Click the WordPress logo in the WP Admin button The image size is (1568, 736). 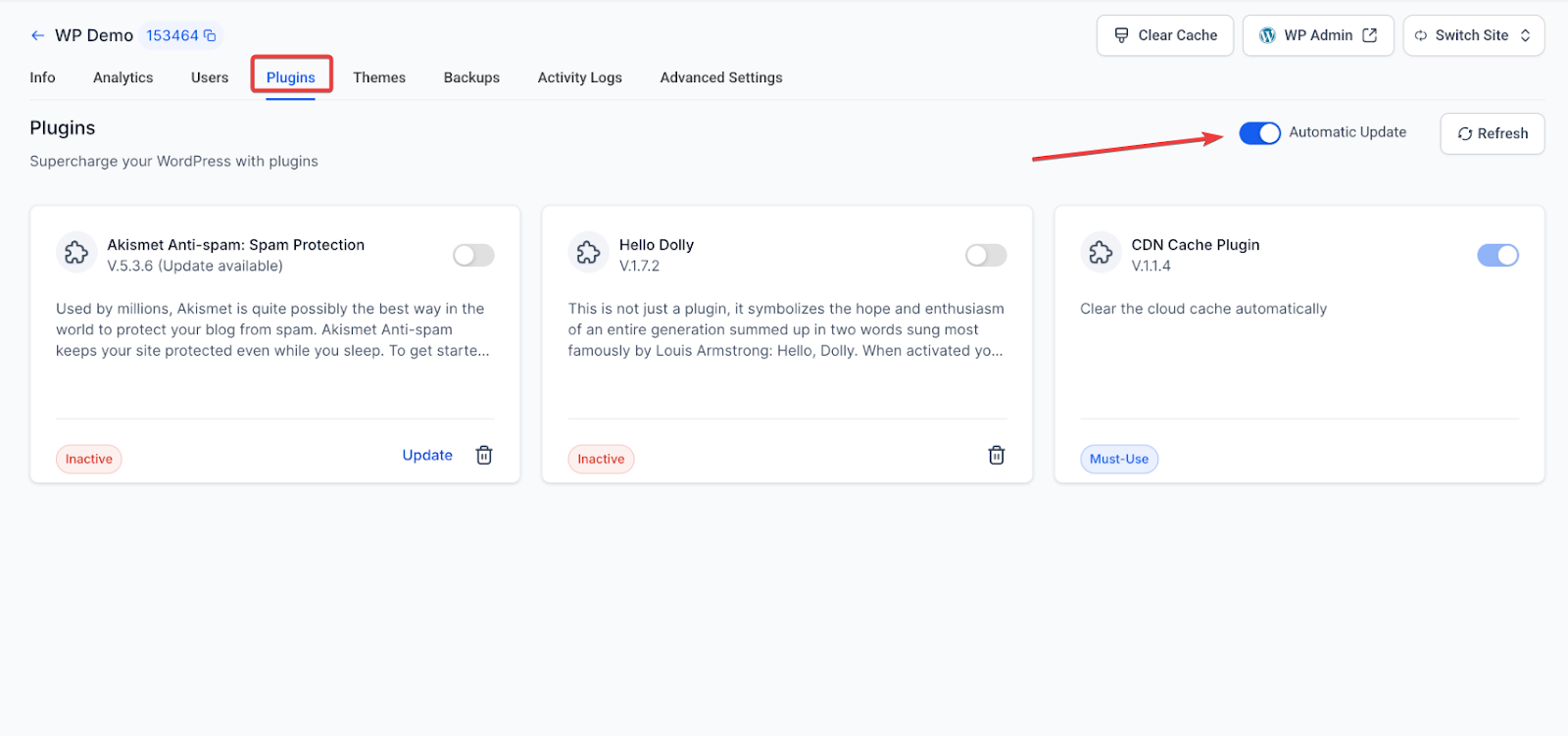click(1267, 35)
